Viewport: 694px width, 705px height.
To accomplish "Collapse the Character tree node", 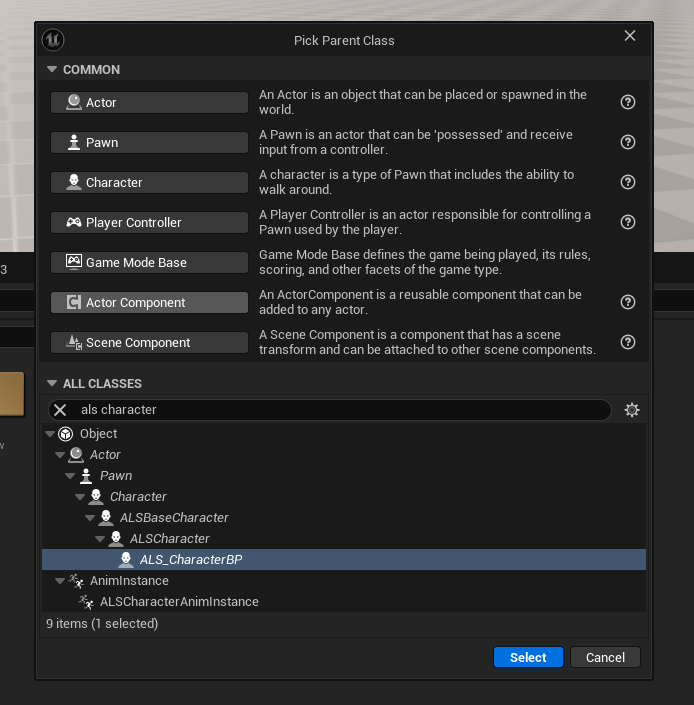I will [80, 497].
